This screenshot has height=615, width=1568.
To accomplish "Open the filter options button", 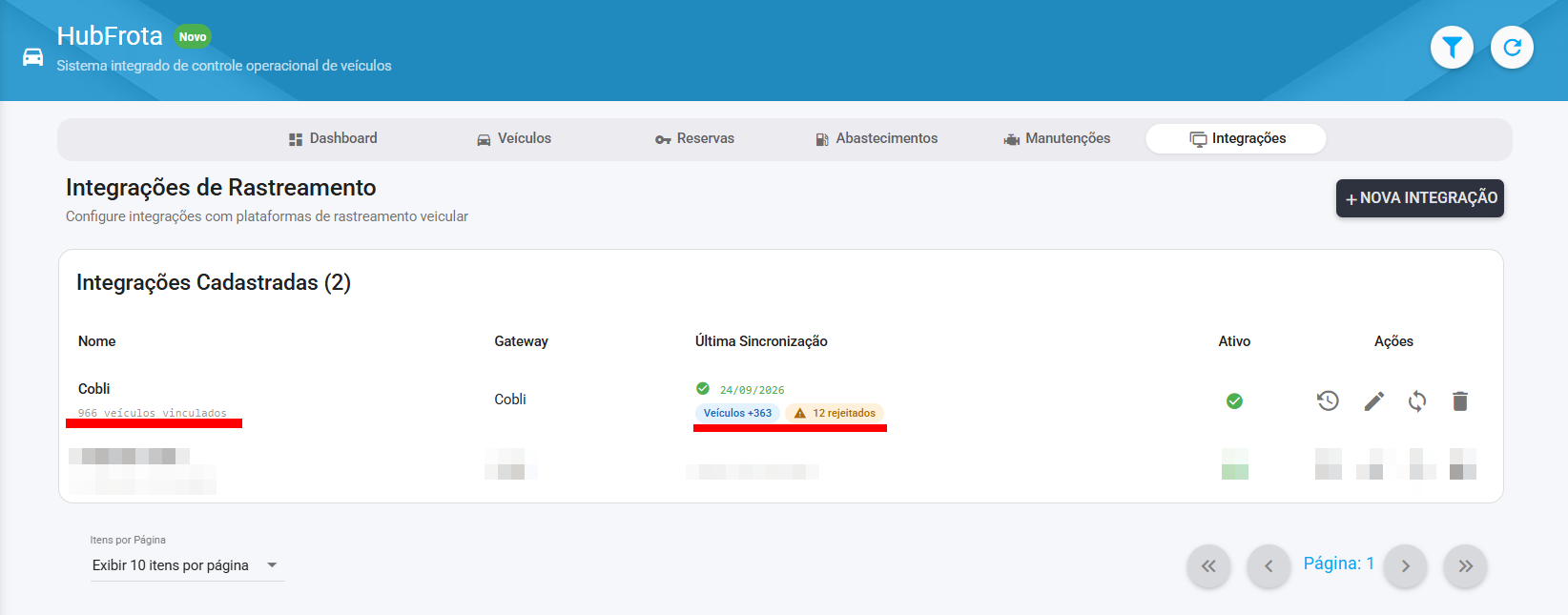I will [1452, 47].
